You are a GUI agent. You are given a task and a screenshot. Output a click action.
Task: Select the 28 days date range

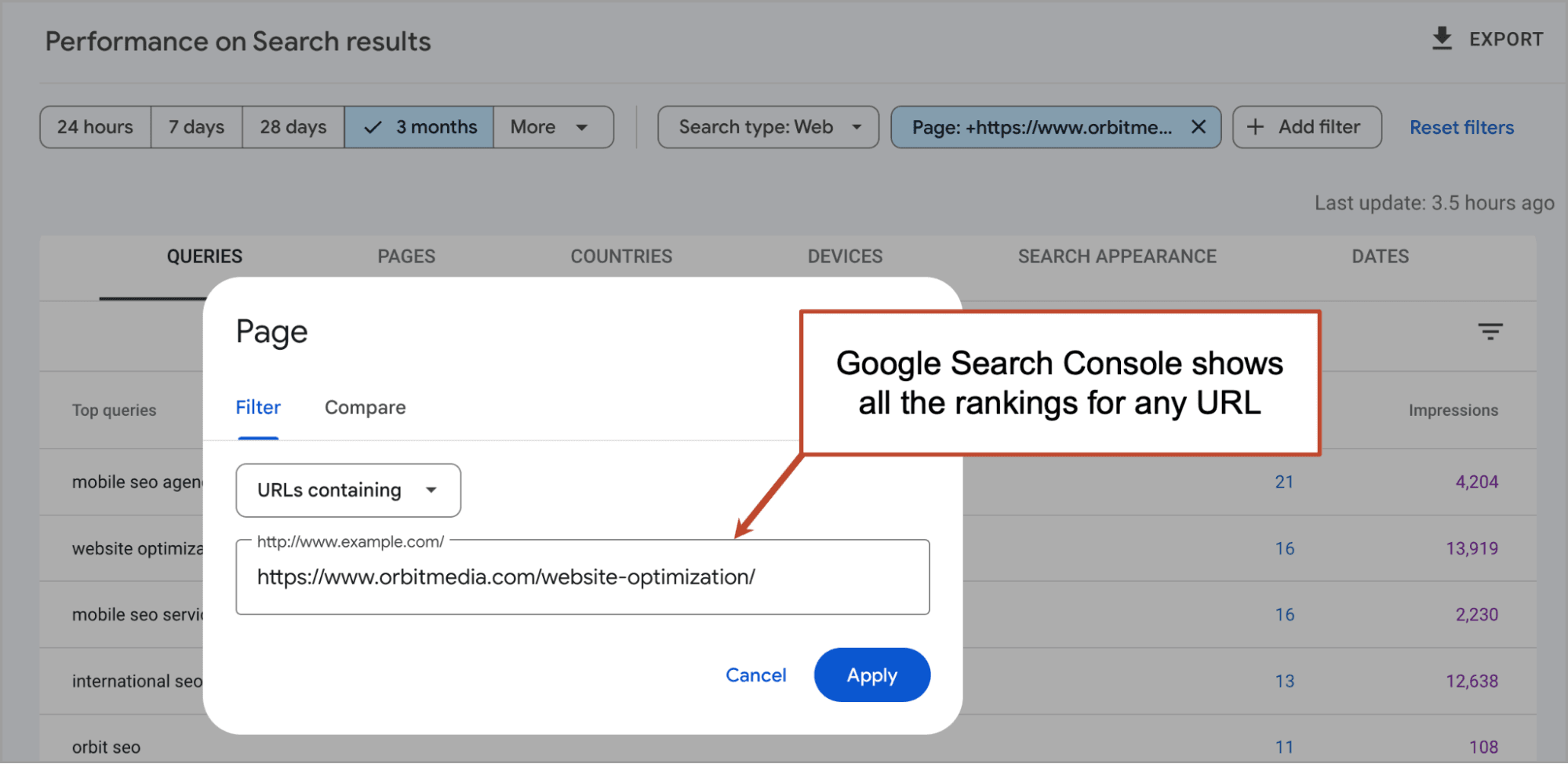293,127
